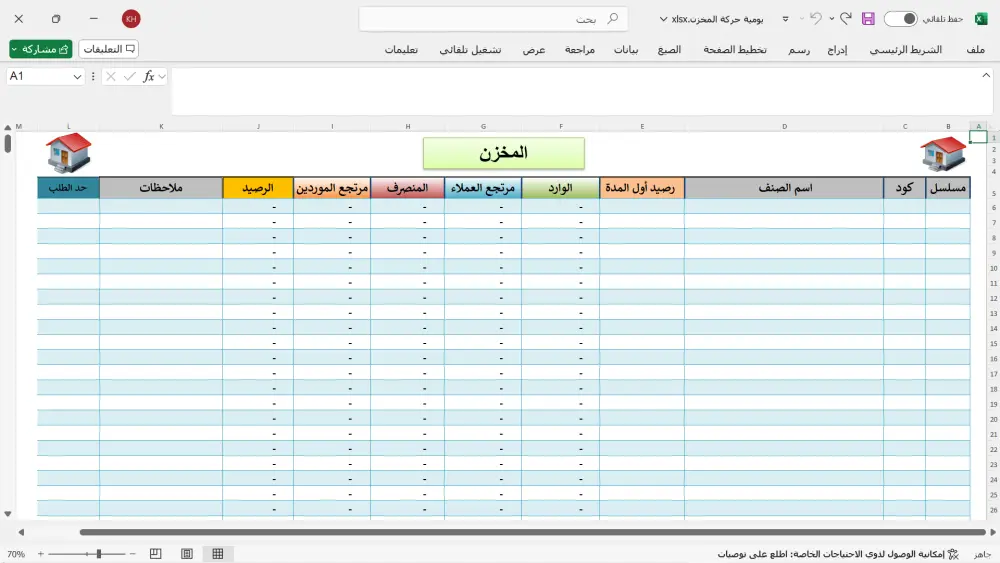Click the search box in the title bar

tap(493, 19)
